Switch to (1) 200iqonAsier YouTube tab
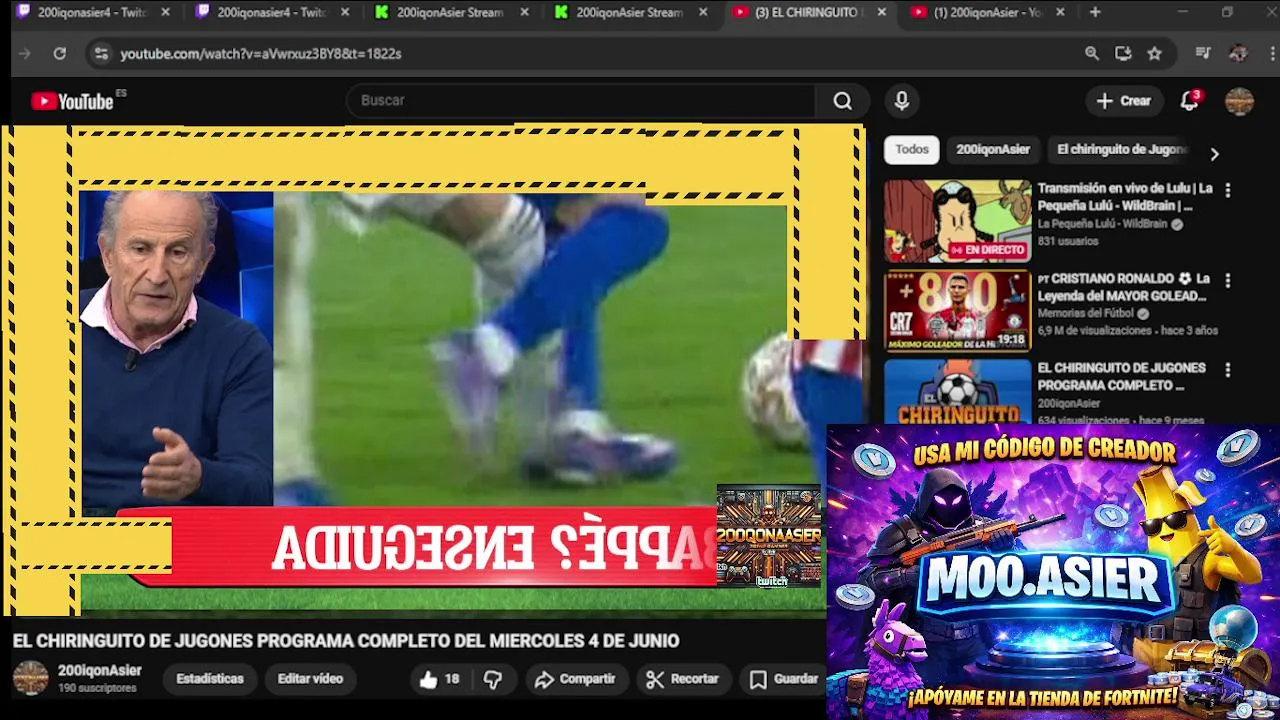The width and height of the screenshot is (1280, 720). pyautogui.click(x=986, y=12)
